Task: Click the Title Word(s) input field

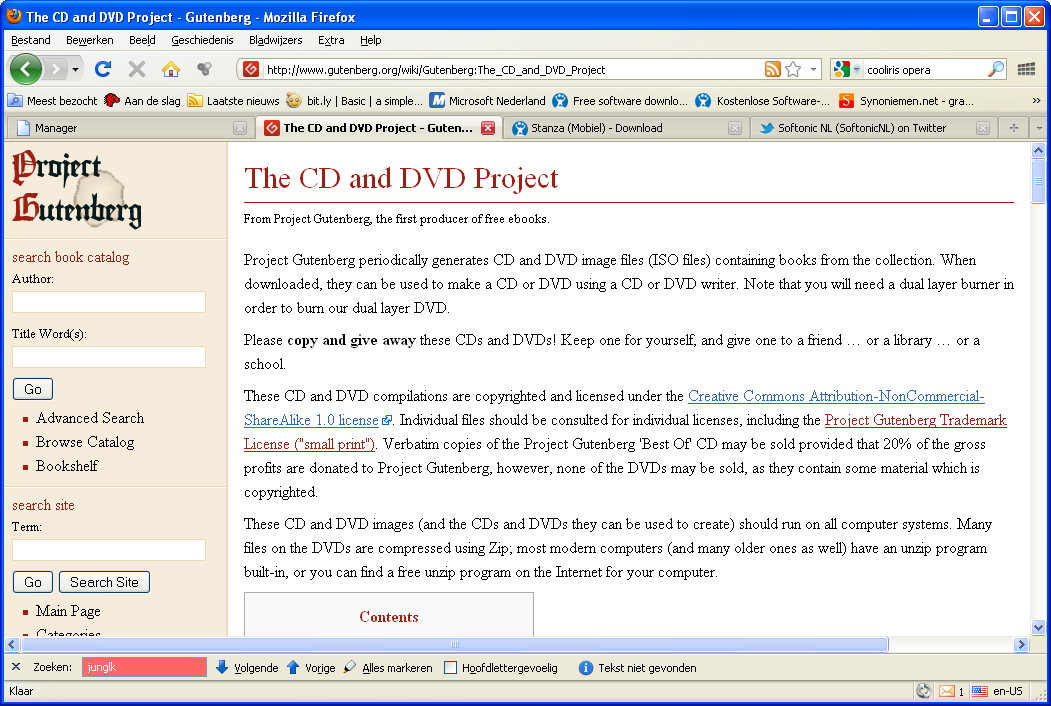Action: (x=109, y=357)
